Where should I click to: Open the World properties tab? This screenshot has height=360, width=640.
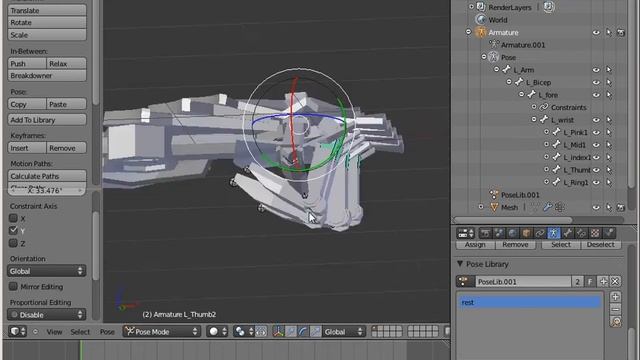513,233
